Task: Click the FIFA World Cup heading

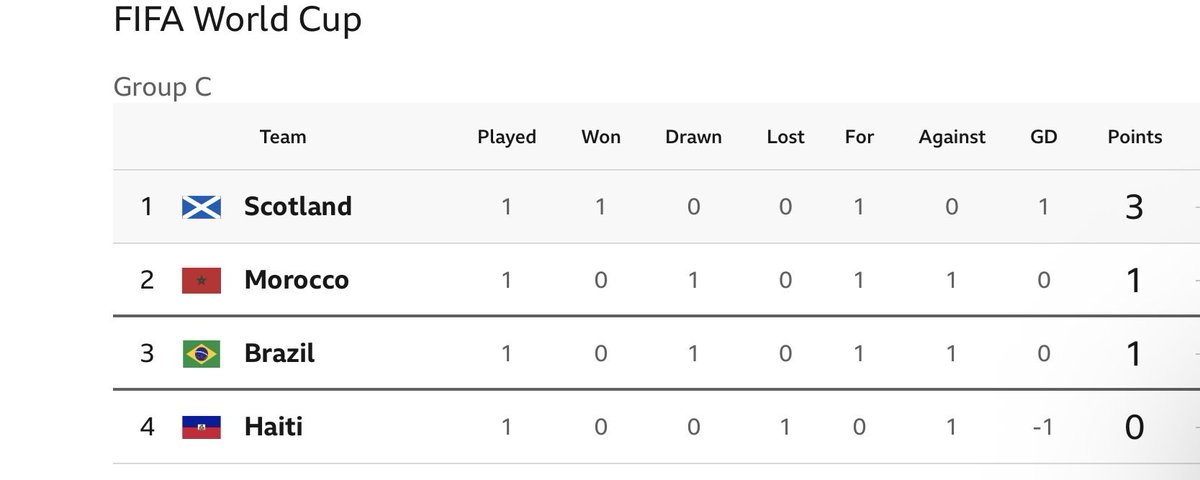Action: click(x=237, y=20)
